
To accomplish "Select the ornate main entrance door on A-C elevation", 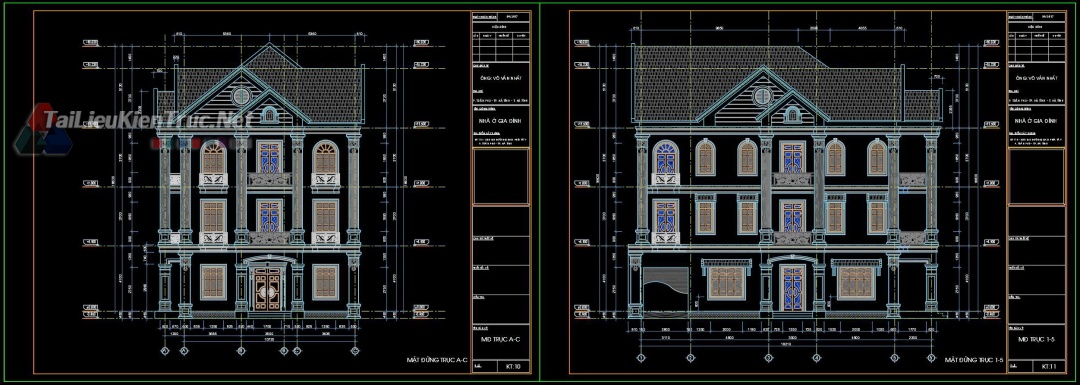I will [x=268, y=289].
